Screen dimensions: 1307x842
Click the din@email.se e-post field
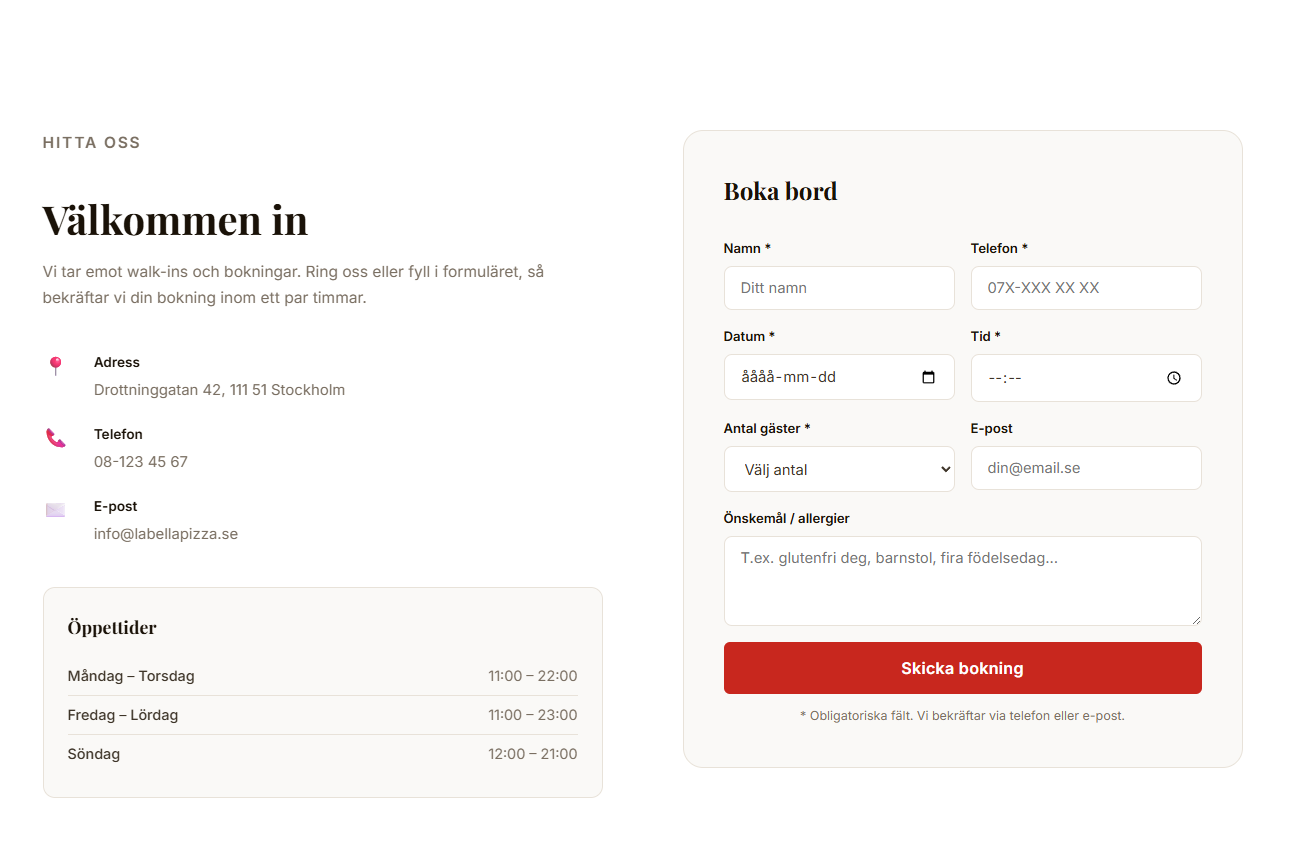point(1085,468)
